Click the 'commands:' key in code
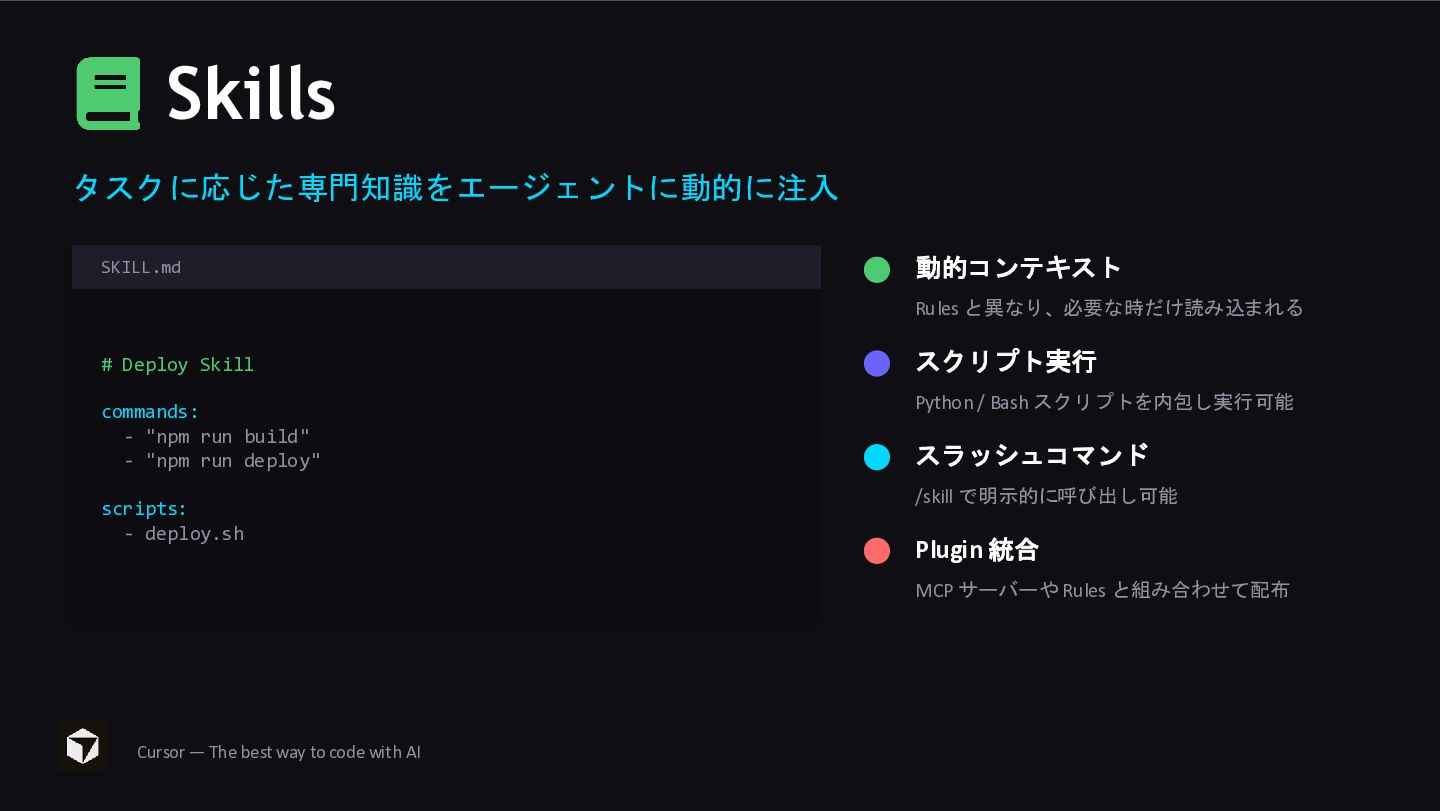The width and height of the screenshot is (1440, 811). (150, 412)
